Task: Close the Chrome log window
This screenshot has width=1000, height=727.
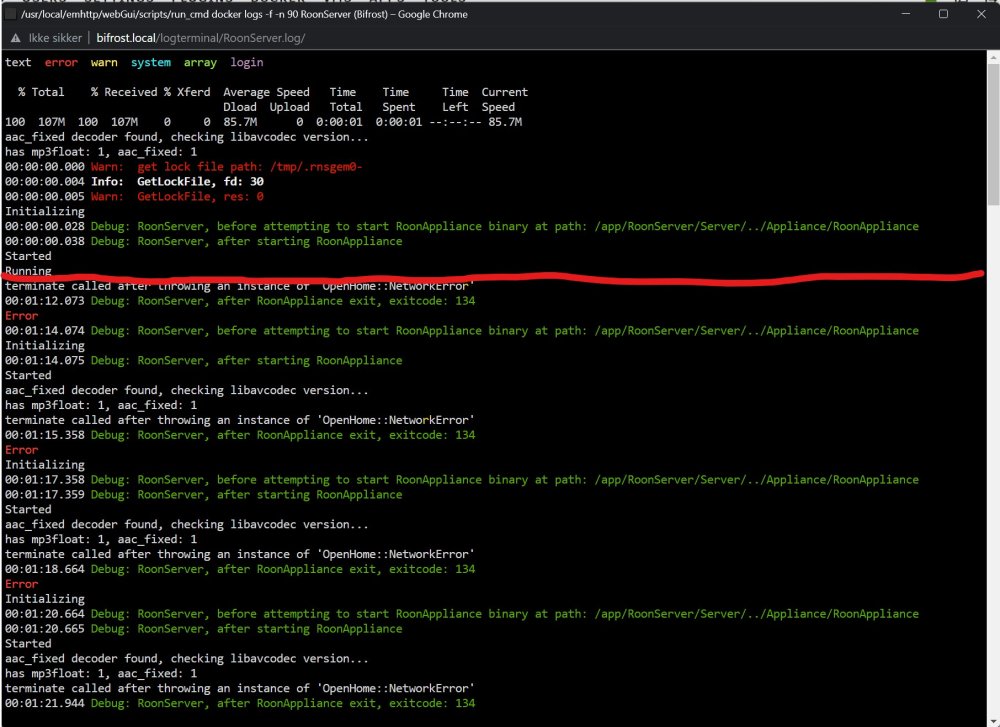Action: (x=981, y=14)
